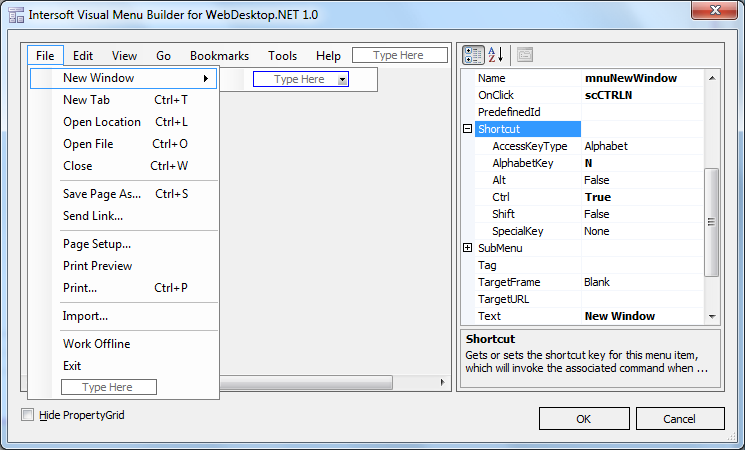Open the Edit menu

coord(83,56)
